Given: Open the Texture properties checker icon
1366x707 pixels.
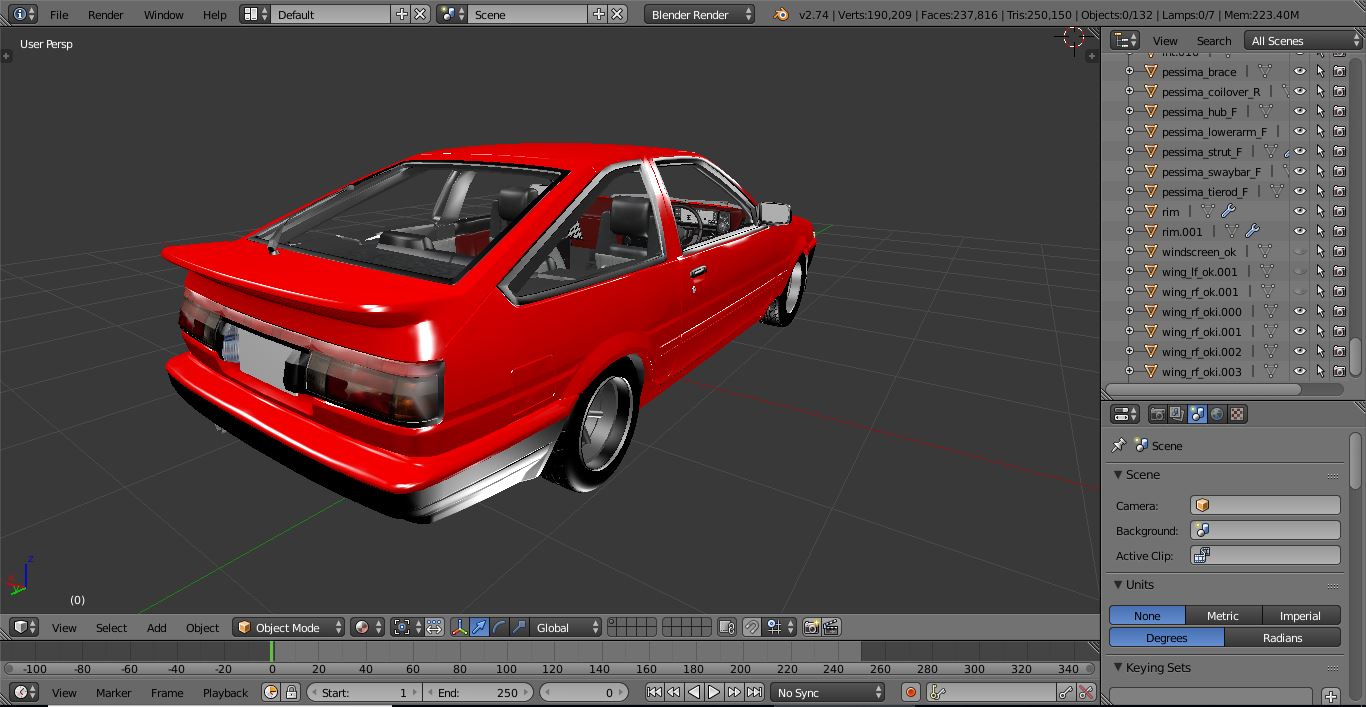Looking at the screenshot, I should [x=1237, y=414].
